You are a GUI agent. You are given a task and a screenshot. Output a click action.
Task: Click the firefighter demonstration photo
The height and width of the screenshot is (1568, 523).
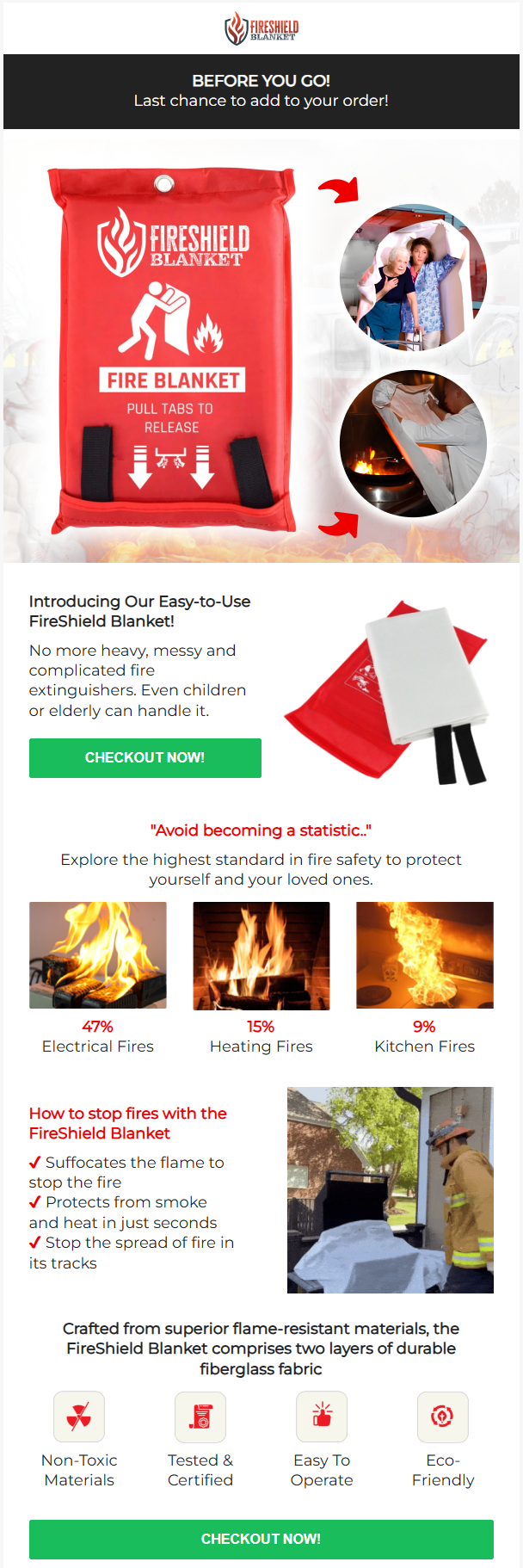click(x=391, y=1190)
